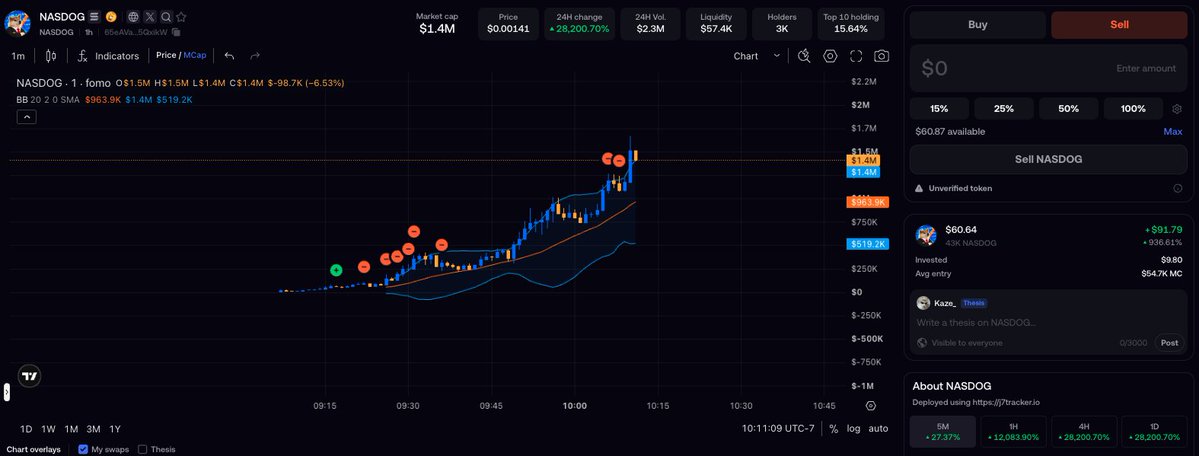The image size is (1199, 456).
Task: Choose the 25% sell preset
Action: 1003,109
